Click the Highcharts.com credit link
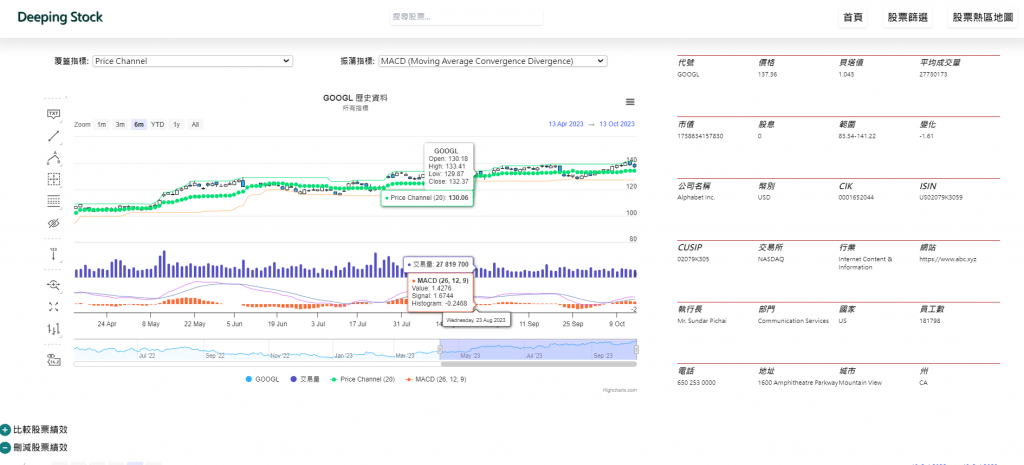The image size is (1024, 465). point(620,390)
